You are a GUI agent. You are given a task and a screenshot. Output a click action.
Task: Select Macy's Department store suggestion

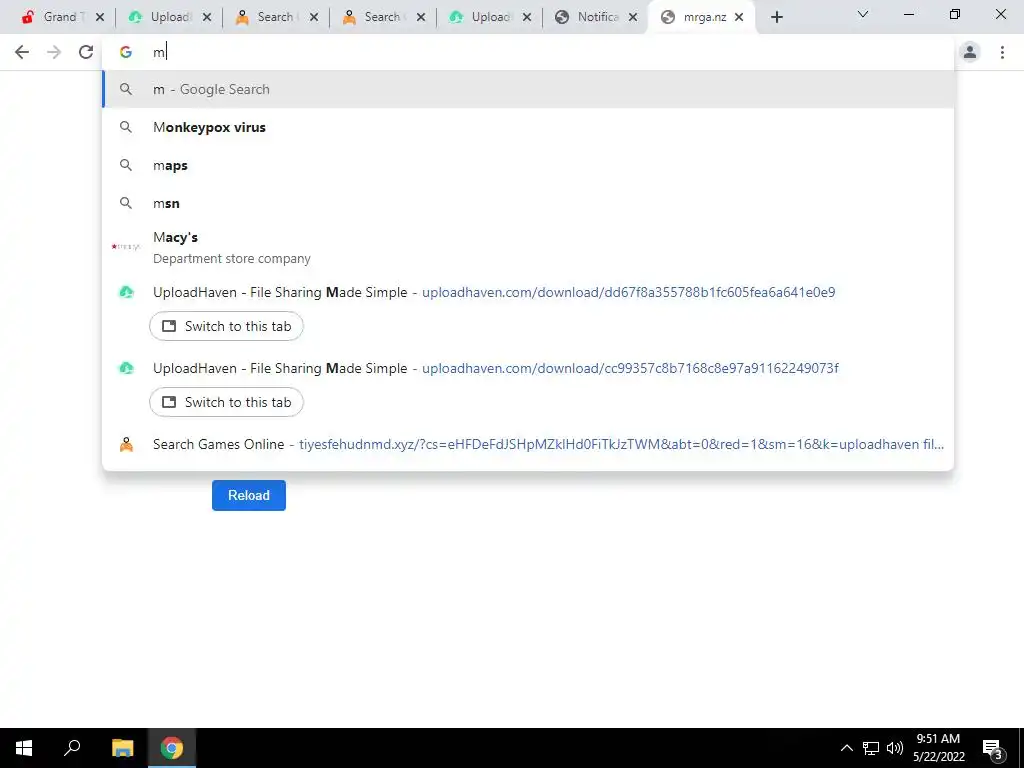tap(528, 248)
